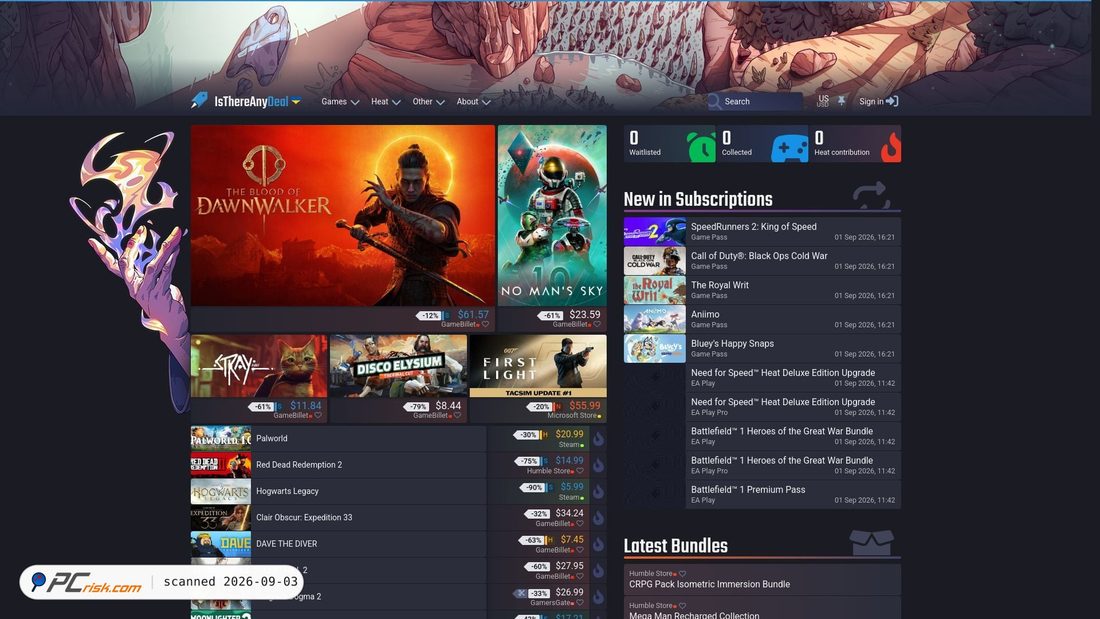Open Clair Obscur: Expedition 33 link
The width and height of the screenshot is (1100, 619).
point(304,517)
